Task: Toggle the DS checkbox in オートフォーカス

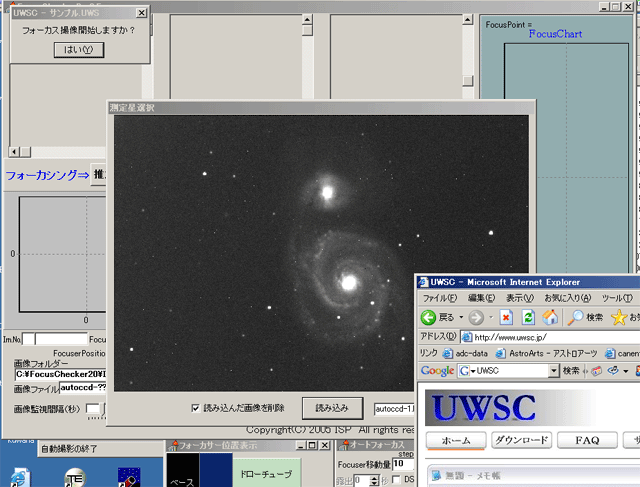Action: point(396,480)
